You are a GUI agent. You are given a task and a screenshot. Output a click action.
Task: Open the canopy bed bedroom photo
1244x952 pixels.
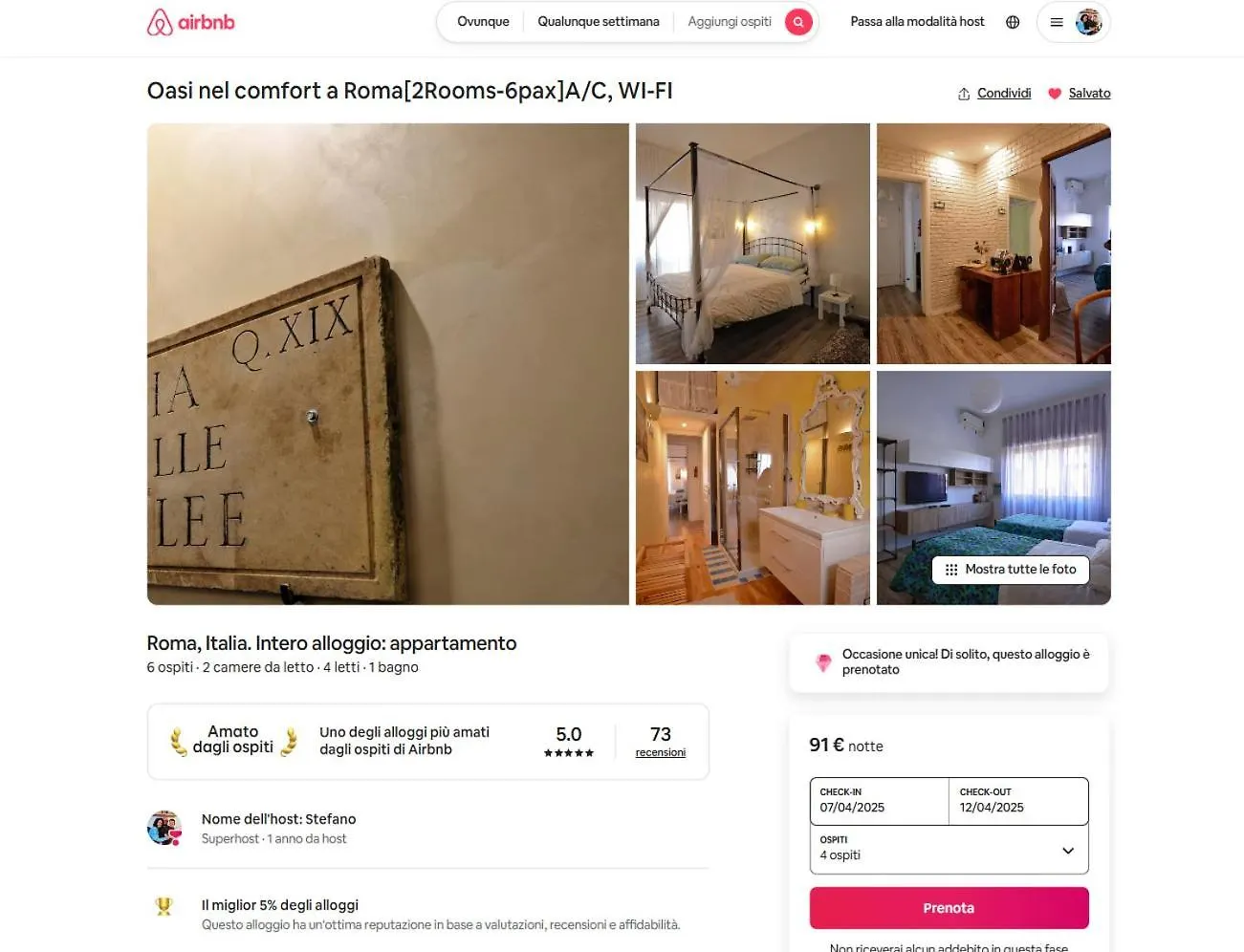click(753, 244)
